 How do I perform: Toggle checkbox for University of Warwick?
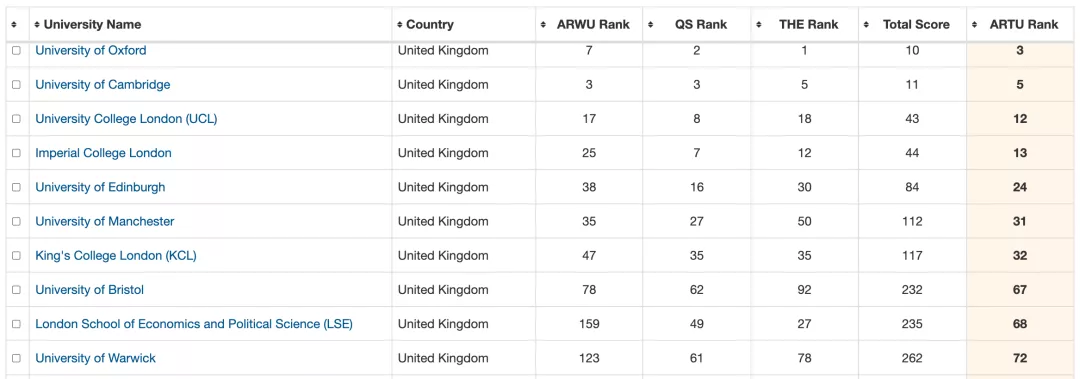point(17,358)
